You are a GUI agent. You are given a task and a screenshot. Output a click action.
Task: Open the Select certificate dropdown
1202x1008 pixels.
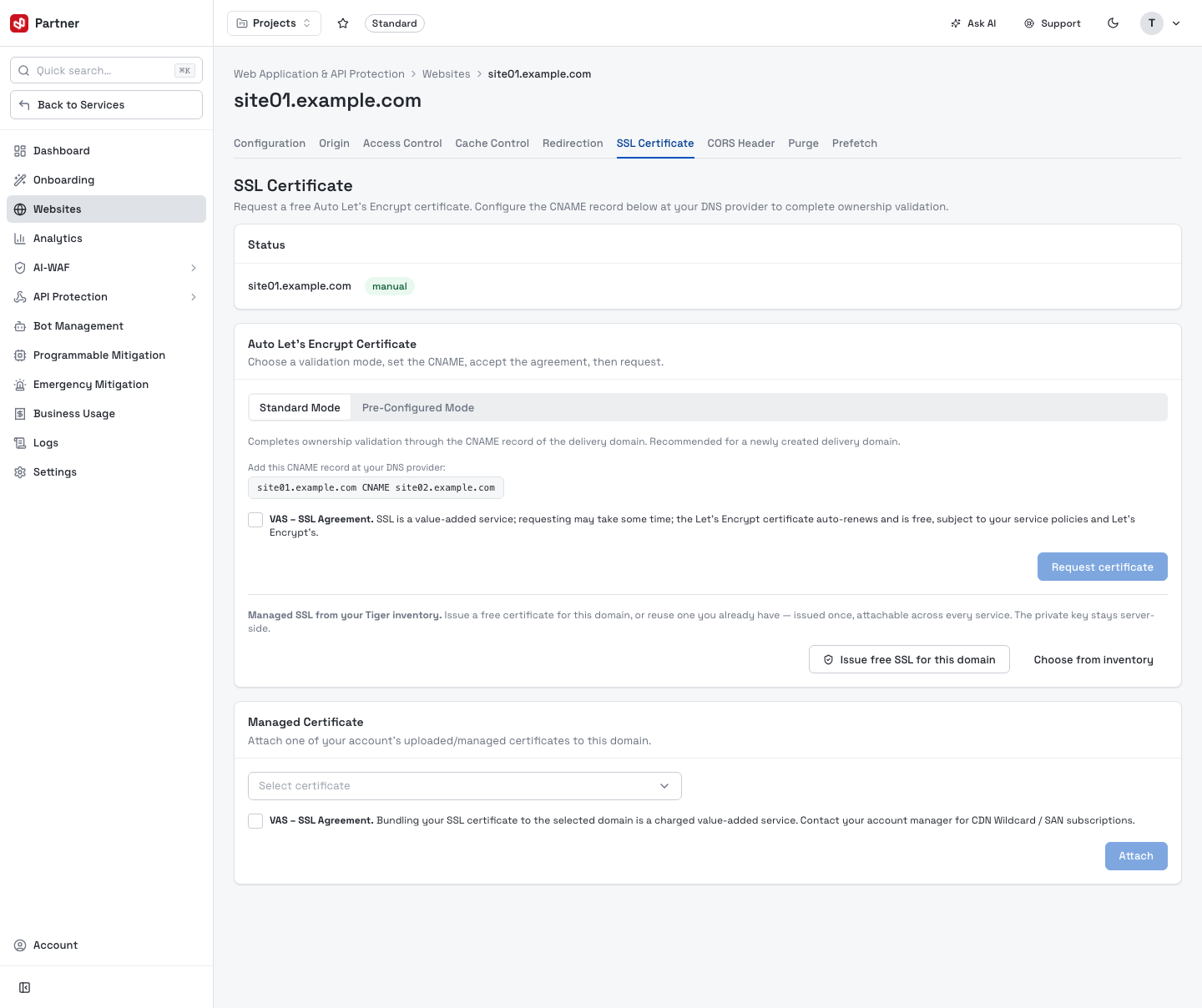pos(465,786)
